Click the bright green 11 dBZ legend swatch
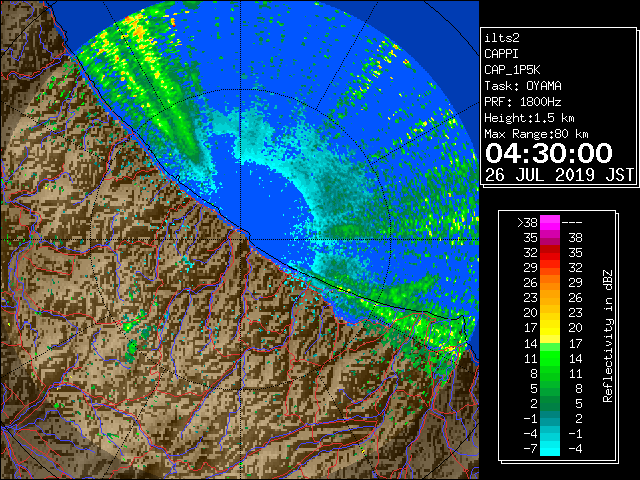Image resolution: width=640 pixels, height=480 pixels. [550, 358]
